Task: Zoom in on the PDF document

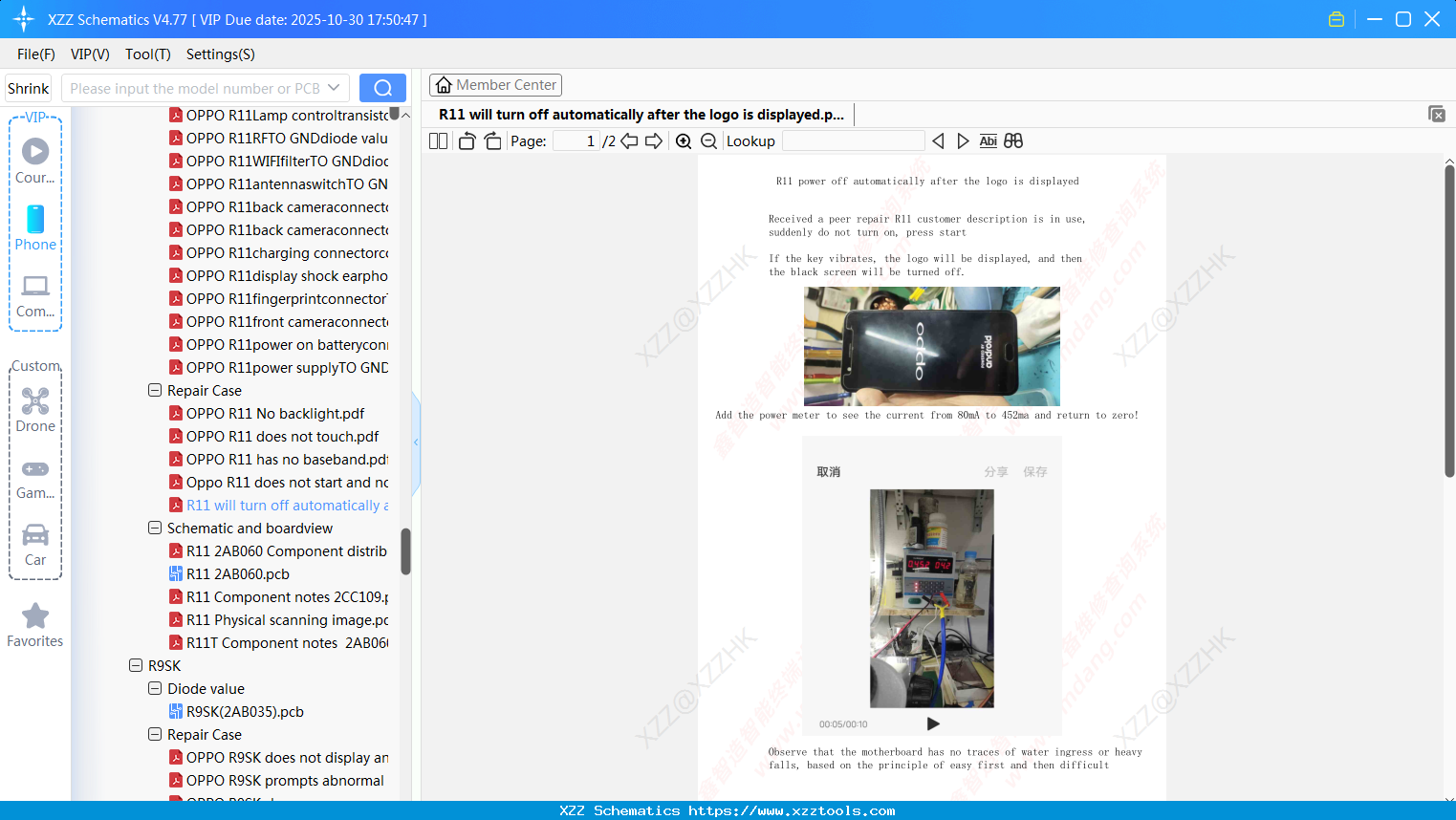Action: [x=684, y=141]
